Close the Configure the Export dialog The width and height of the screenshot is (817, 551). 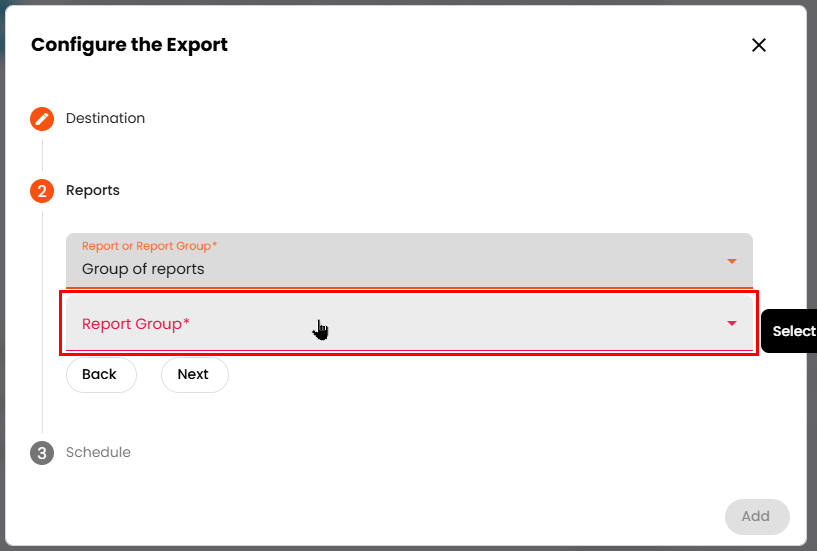(759, 45)
